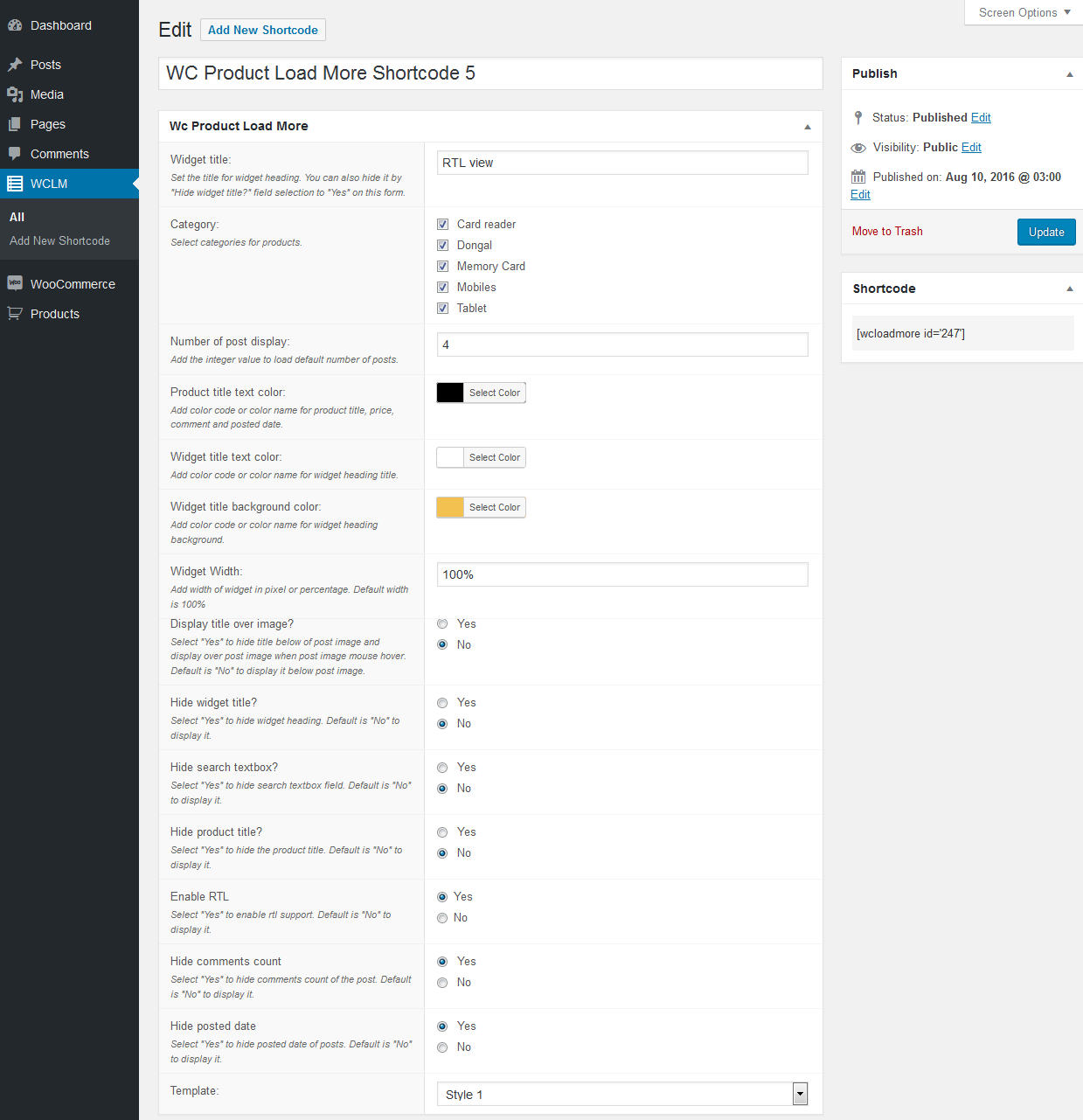Uncheck the Card reader category
The height and width of the screenshot is (1120, 1083).
click(x=442, y=224)
